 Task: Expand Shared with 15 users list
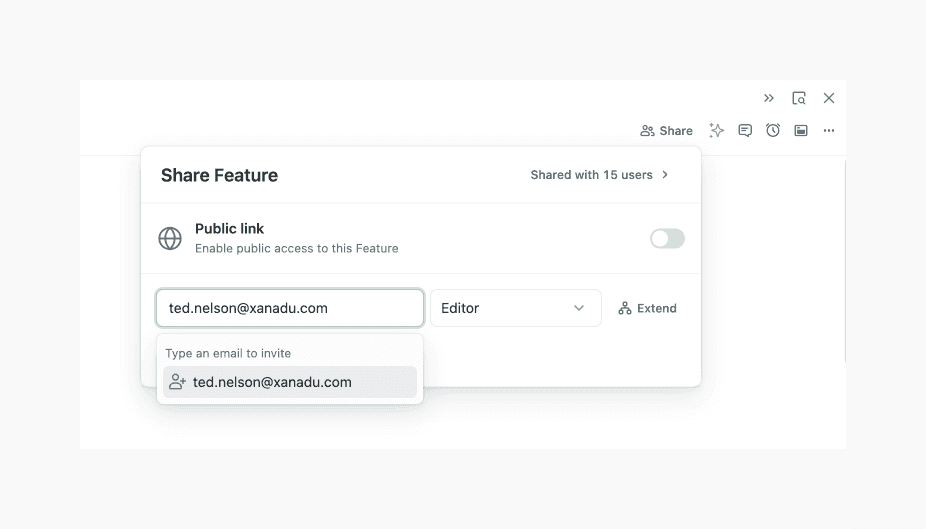tap(600, 175)
